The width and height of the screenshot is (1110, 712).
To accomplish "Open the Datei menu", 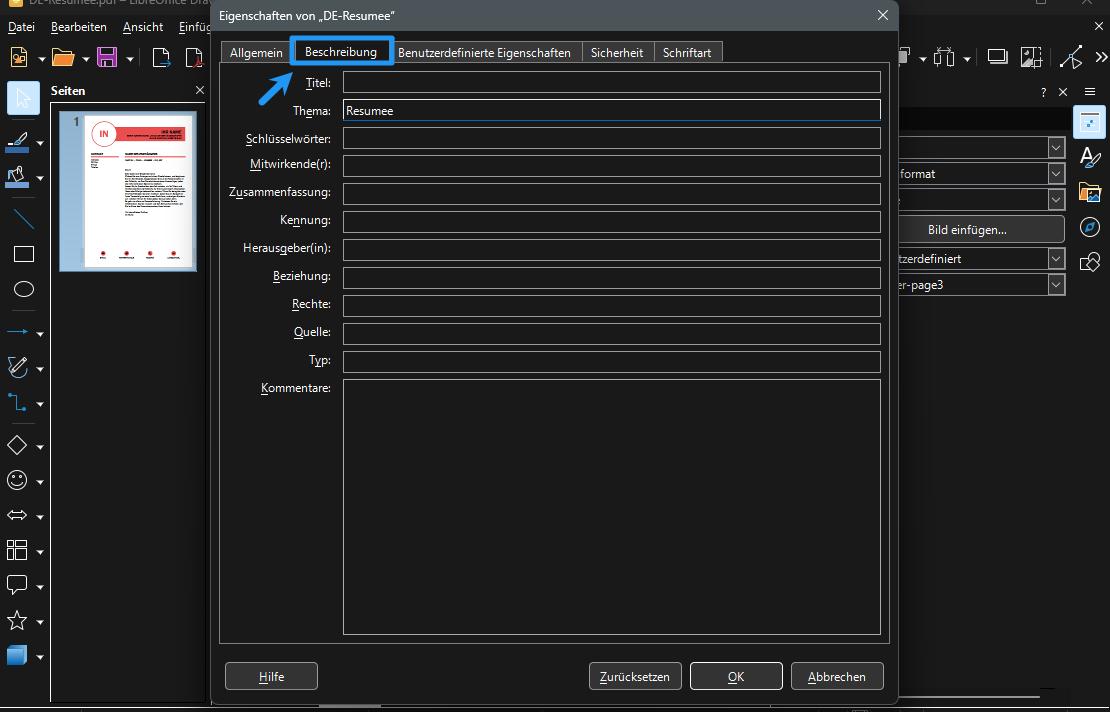I will click(x=21, y=27).
